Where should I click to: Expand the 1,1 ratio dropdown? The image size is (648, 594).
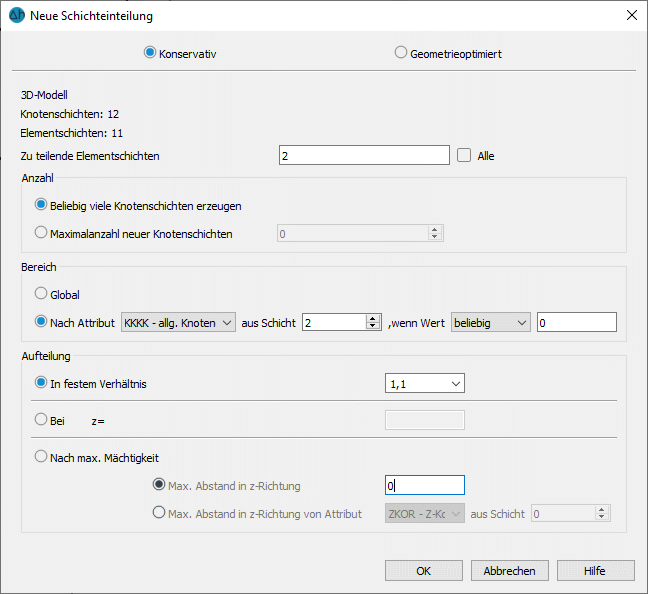pyautogui.click(x=425, y=383)
